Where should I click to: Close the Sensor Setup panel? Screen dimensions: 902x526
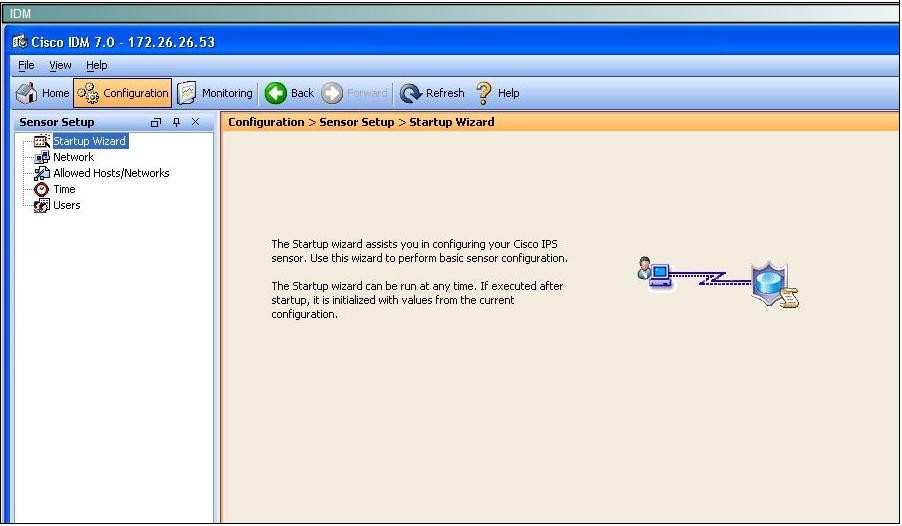(x=196, y=122)
